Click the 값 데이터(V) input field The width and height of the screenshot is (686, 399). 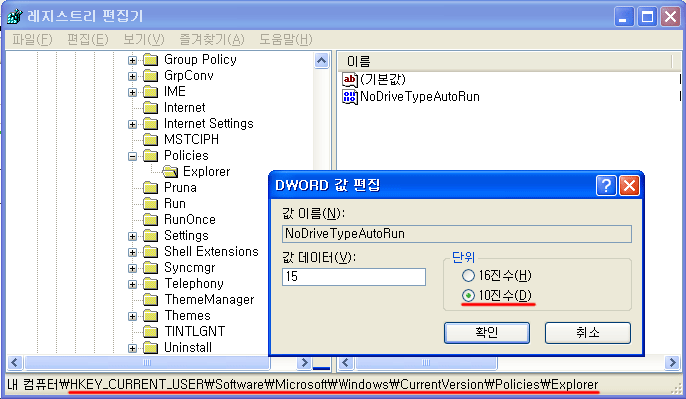354,277
